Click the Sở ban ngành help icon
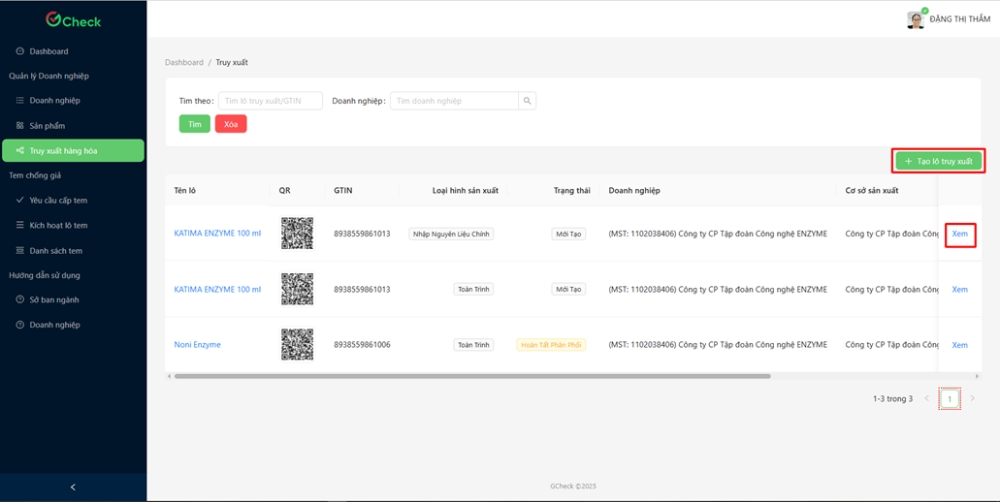Image resolution: width=1000 pixels, height=502 pixels. click(x=20, y=300)
